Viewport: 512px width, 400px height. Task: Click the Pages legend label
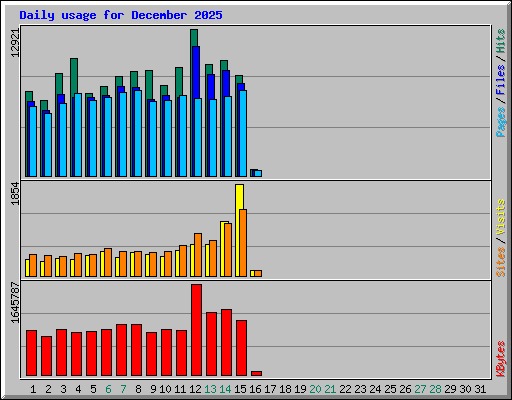[x=500, y=122]
